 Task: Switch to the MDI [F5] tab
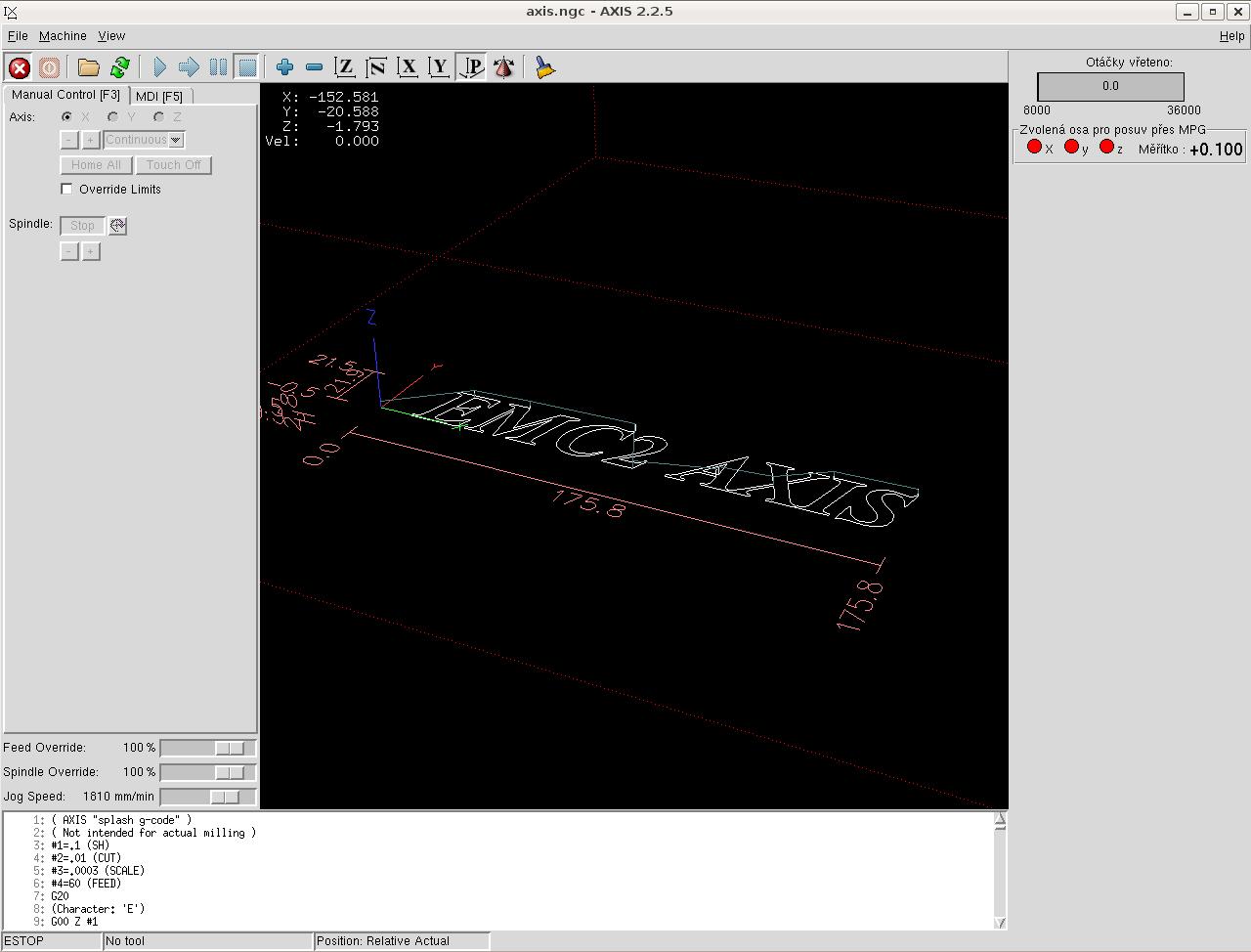[159, 96]
